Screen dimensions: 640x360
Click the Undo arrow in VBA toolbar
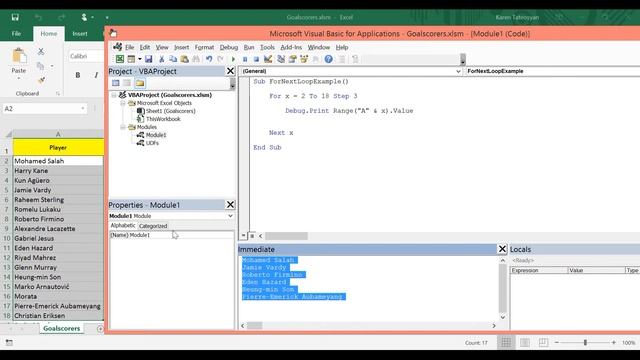click(209, 59)
